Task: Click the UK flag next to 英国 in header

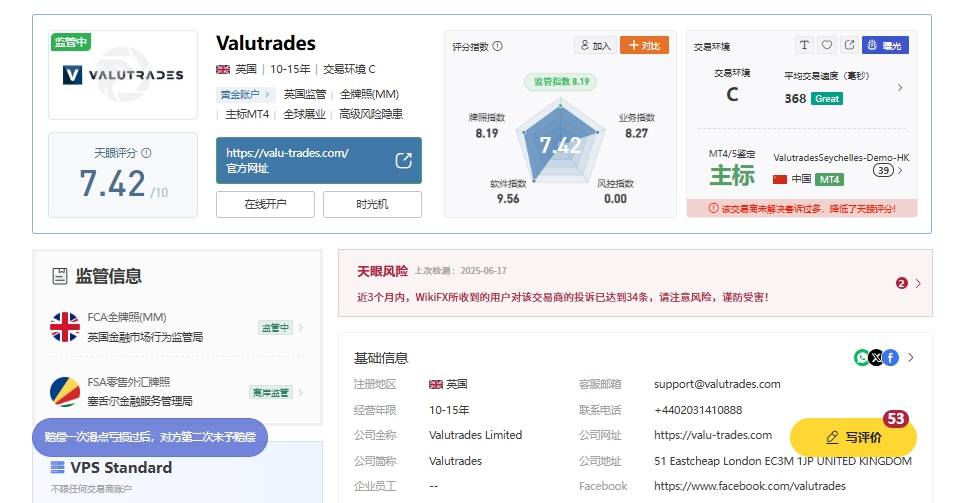Action: click(223, 70)
